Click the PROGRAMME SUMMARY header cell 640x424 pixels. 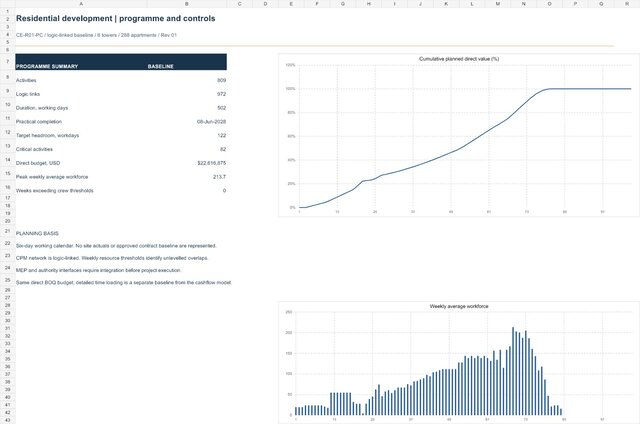(81, 62)
